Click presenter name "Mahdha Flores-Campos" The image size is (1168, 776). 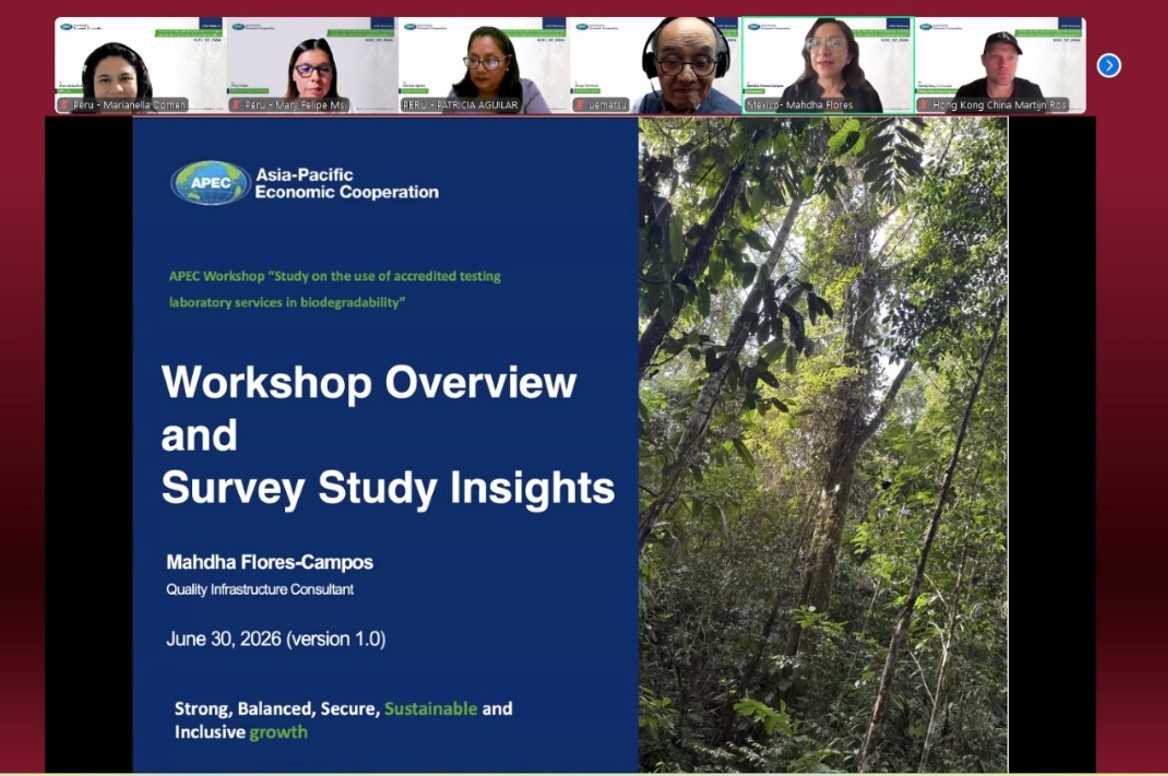[270, 562]
